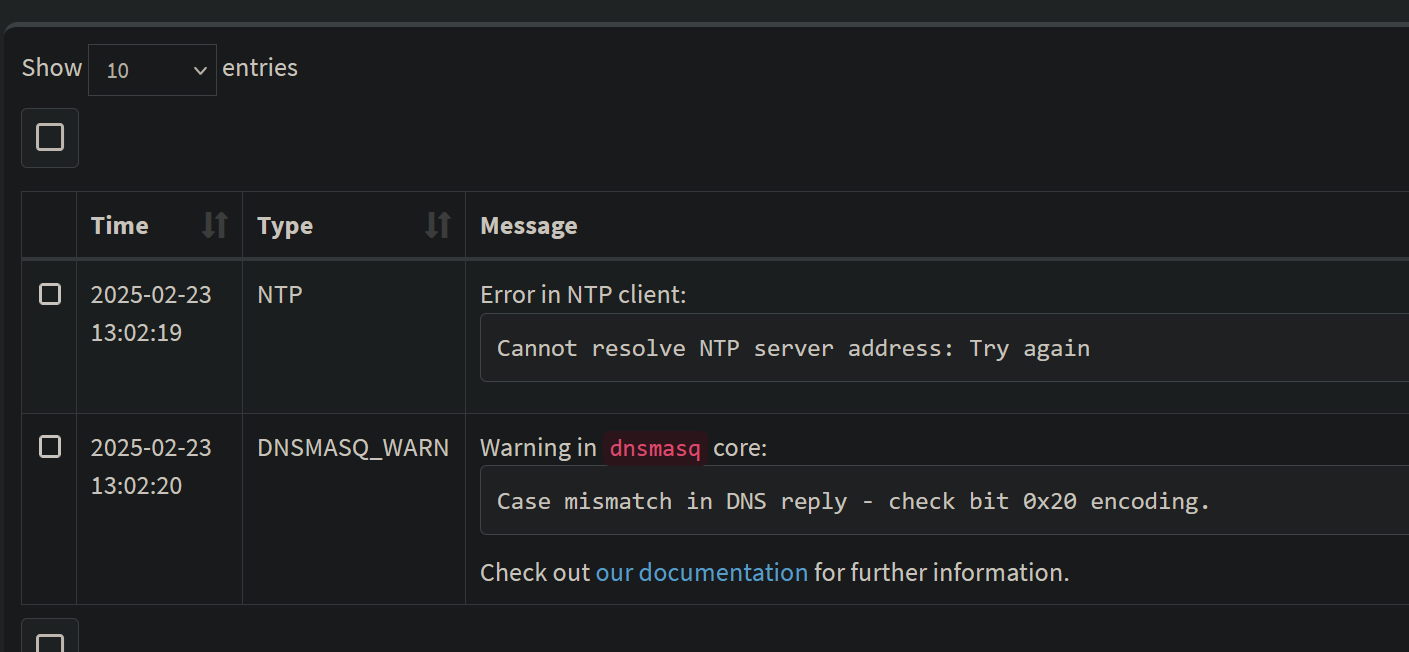
Task: Toggle the select-all checkbox above the table
Action: click(49, 137)
